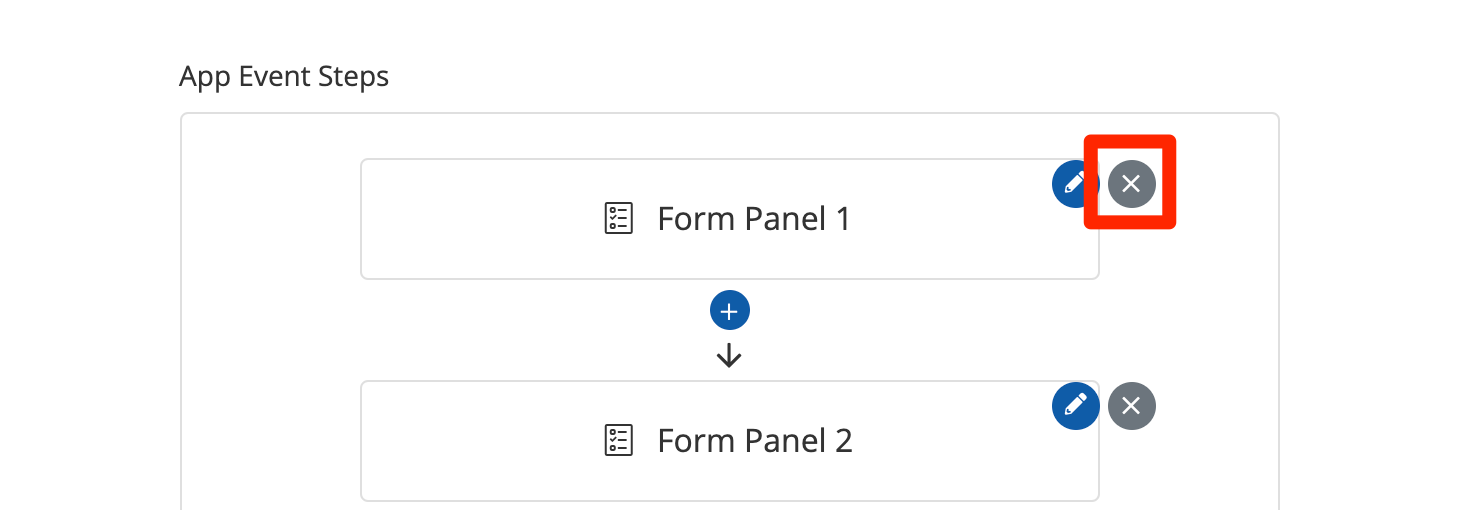This screenshot has width=1458, height=510.
Task: Select the Form Panel 1 label text
Action: [x=753, y=218]
